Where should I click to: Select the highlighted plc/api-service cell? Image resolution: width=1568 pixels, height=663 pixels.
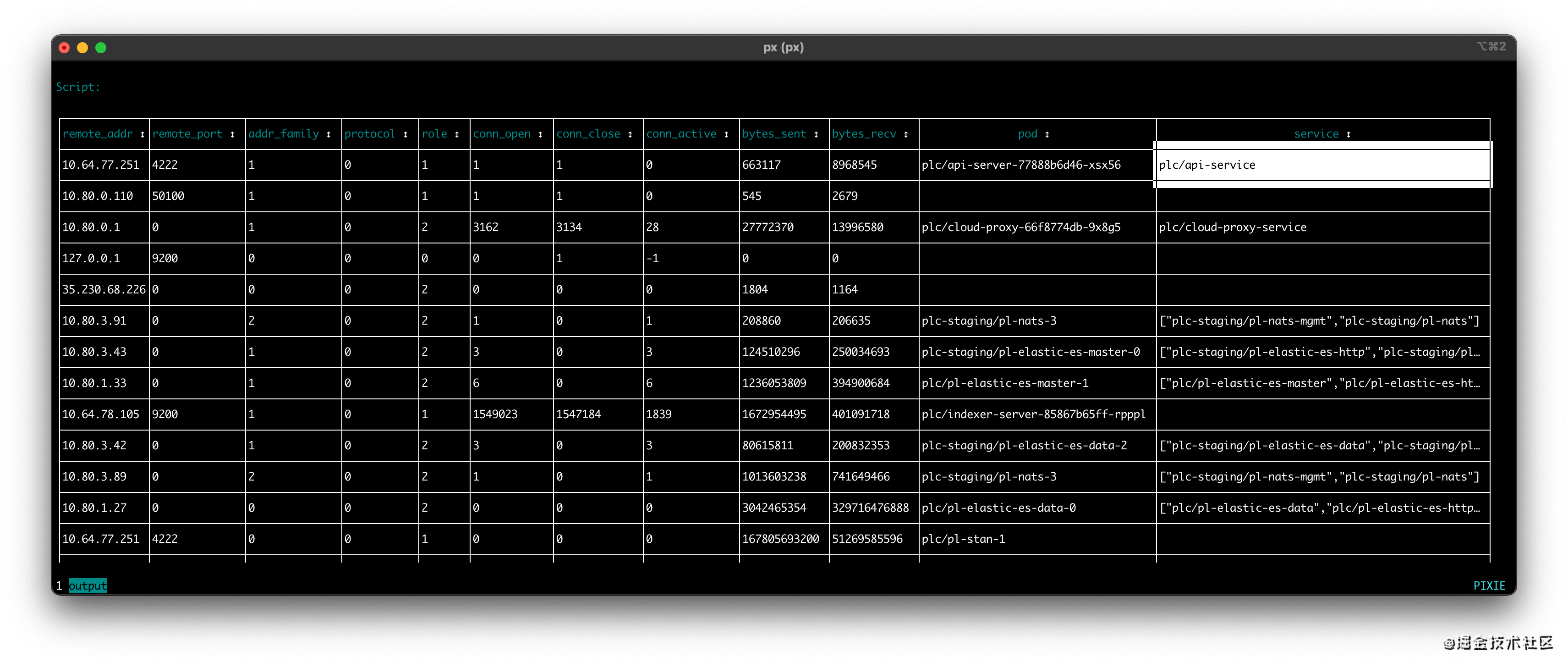pyautogui.click(x=1322, y=165)
